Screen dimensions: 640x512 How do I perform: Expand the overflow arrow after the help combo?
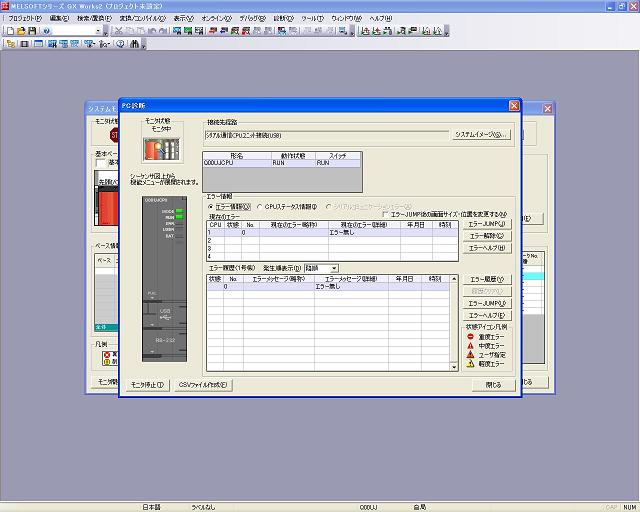(105, 31)
